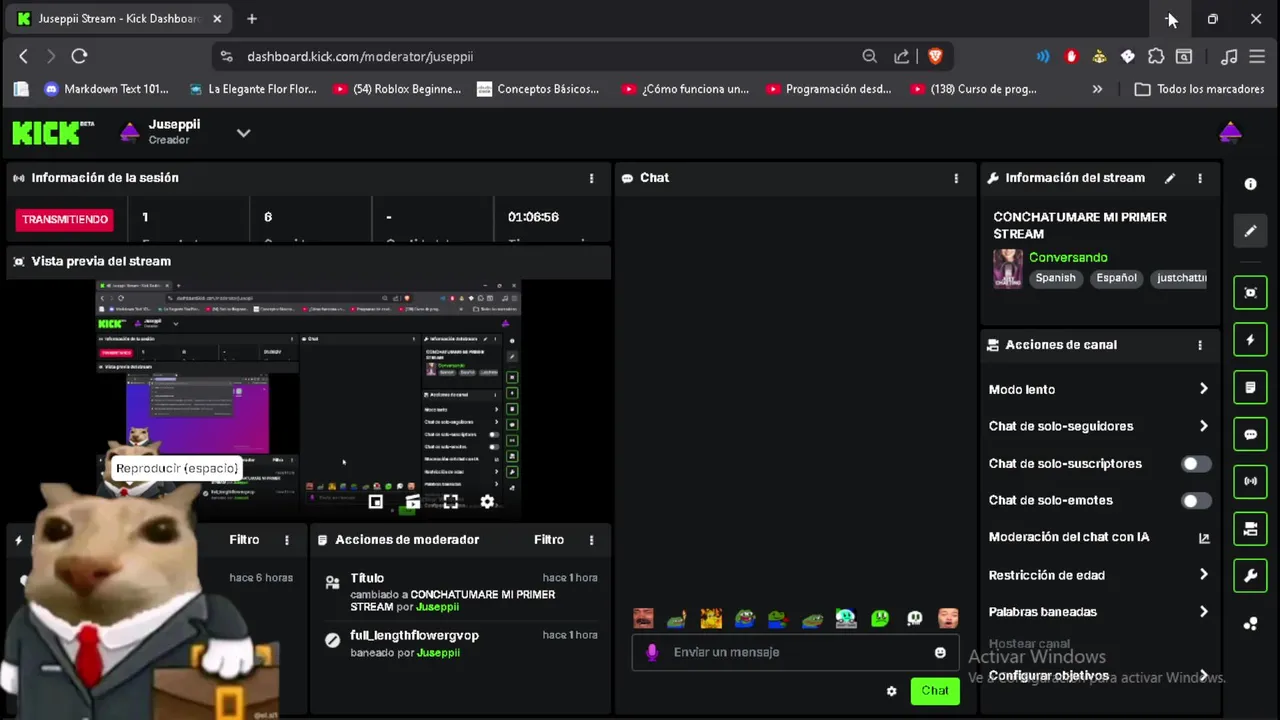
Task: Open Todos los marcadores folder
Action: [x=1199, y=89]
